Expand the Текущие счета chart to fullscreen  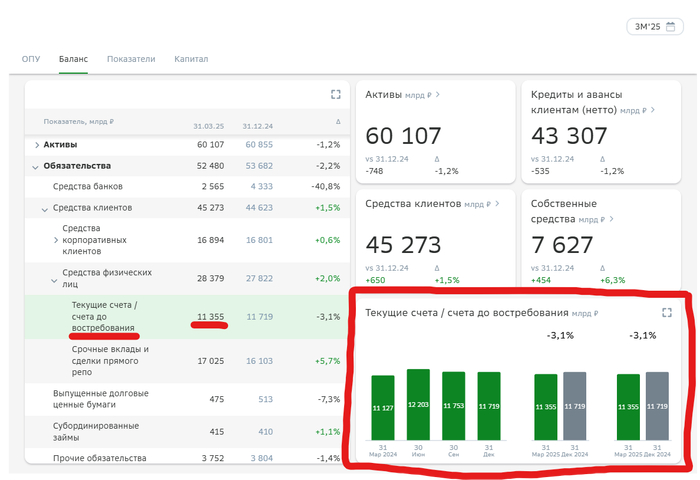coord(667,313)
